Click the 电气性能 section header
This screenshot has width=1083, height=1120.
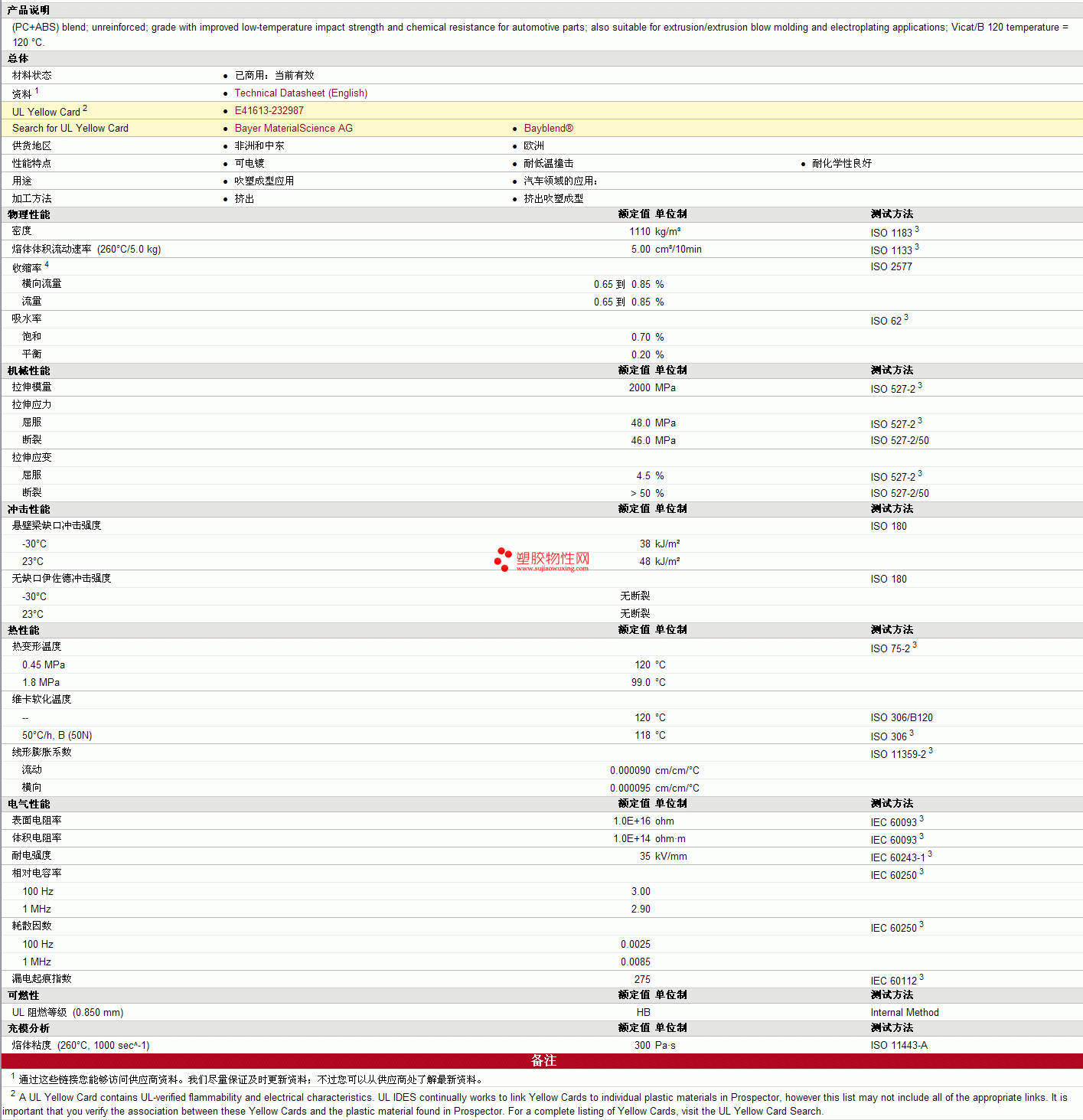click(28, 804)
